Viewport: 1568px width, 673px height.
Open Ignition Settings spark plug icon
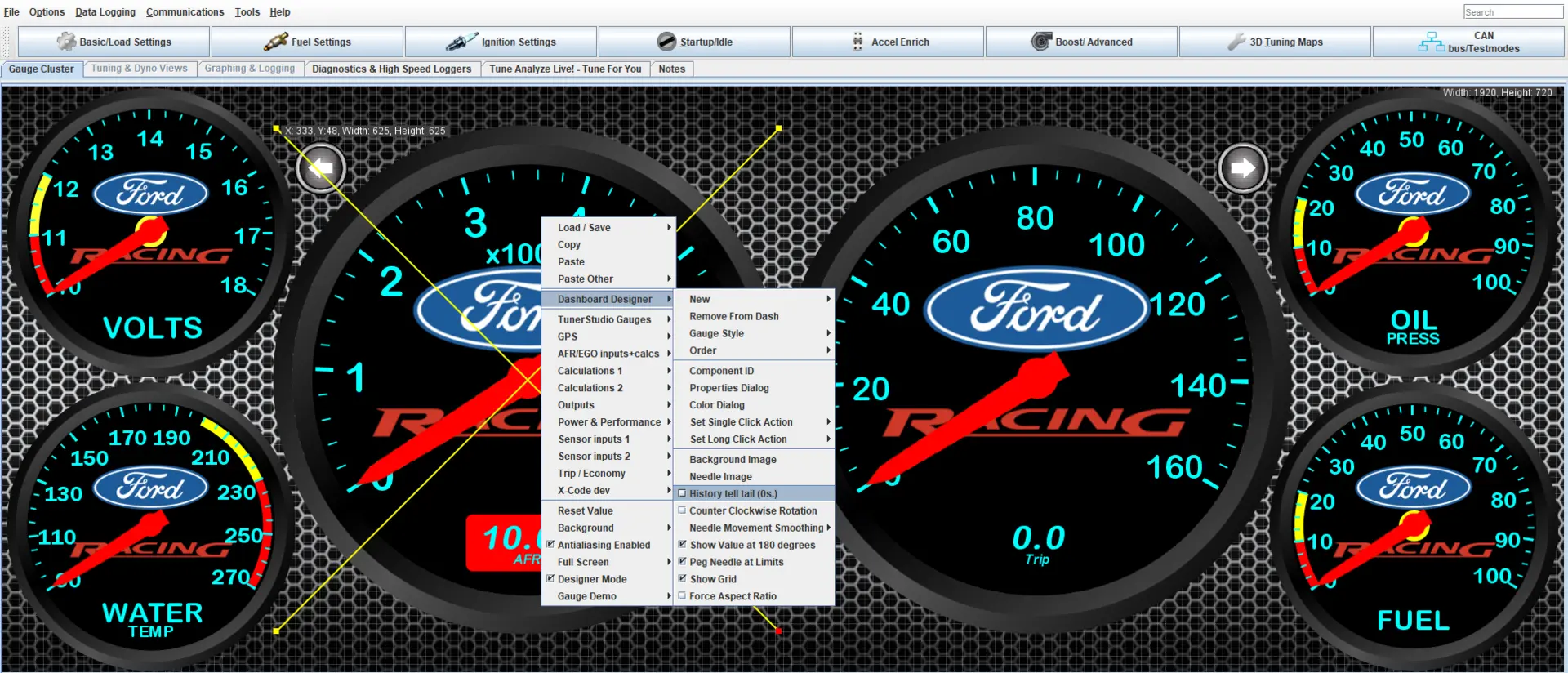coord(461,42)
